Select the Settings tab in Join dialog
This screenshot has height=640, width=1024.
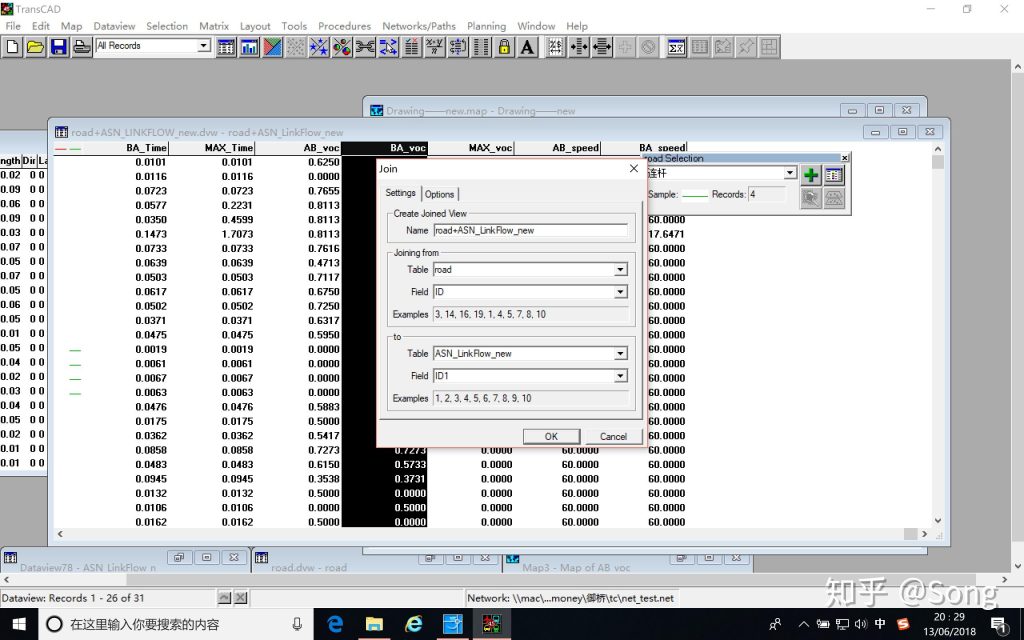(400, 193)
